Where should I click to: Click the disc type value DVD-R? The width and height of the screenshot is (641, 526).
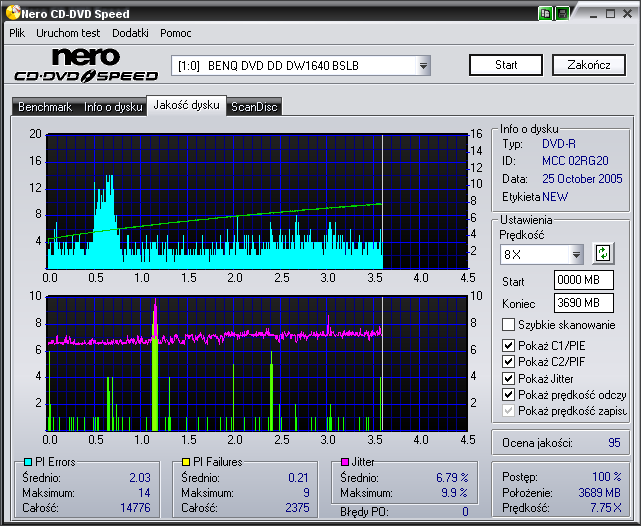(x=559, y=144)
